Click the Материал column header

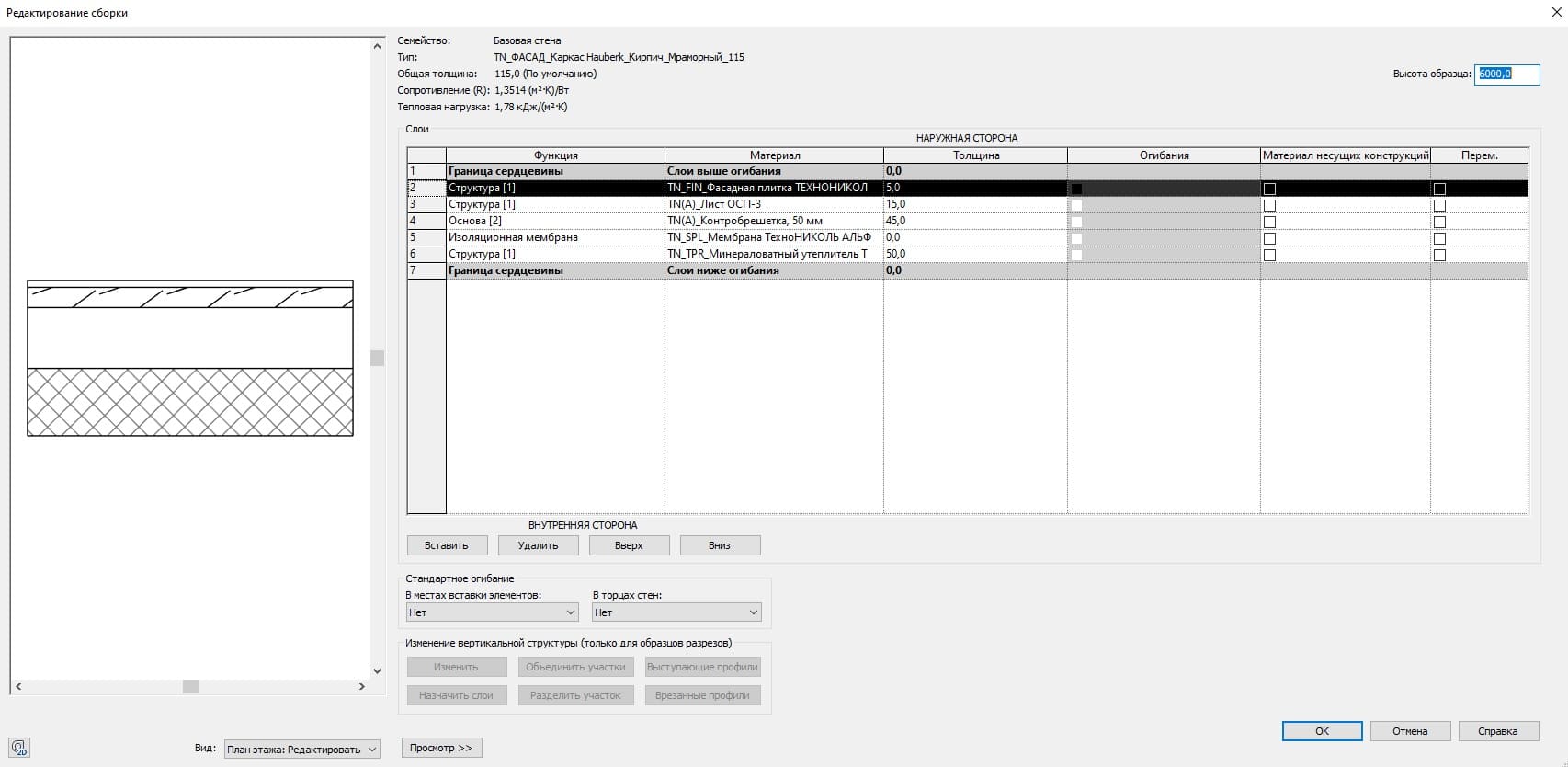point(774,155)
